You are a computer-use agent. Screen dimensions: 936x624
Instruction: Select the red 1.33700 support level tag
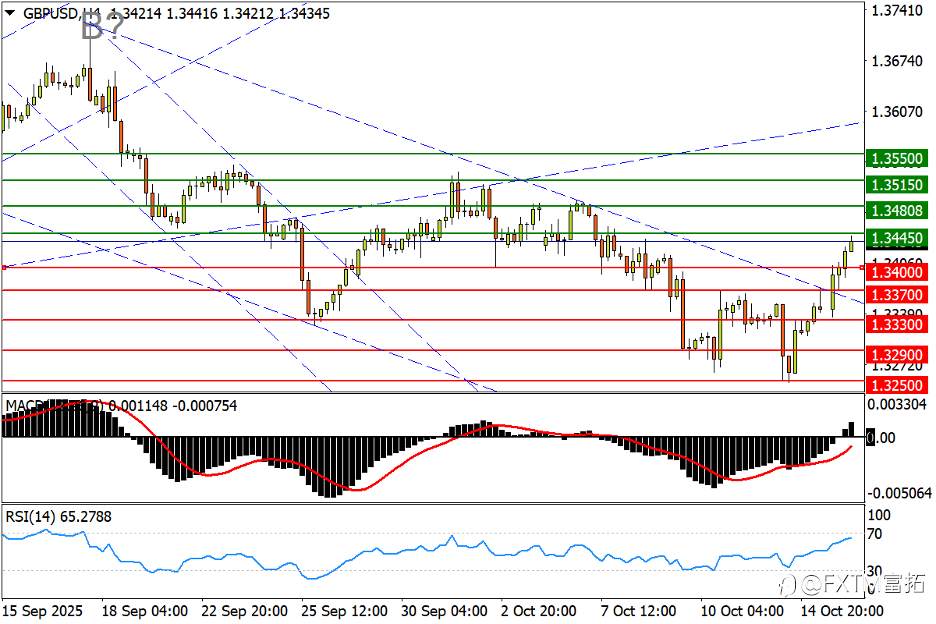point(897,294)
